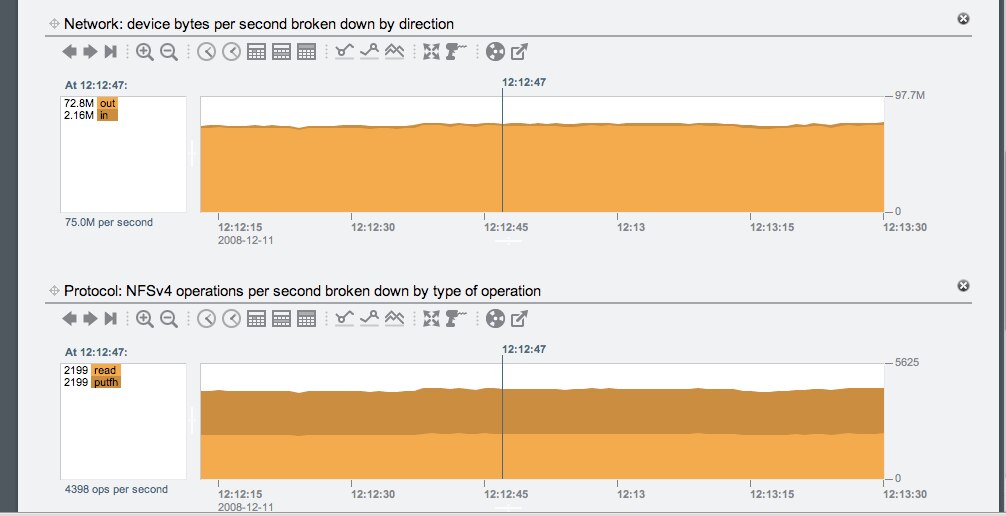Screen dimensions: 1006x516
Task: Zoom out on the NFSv4 operations graph
Action: pos(169,319)
